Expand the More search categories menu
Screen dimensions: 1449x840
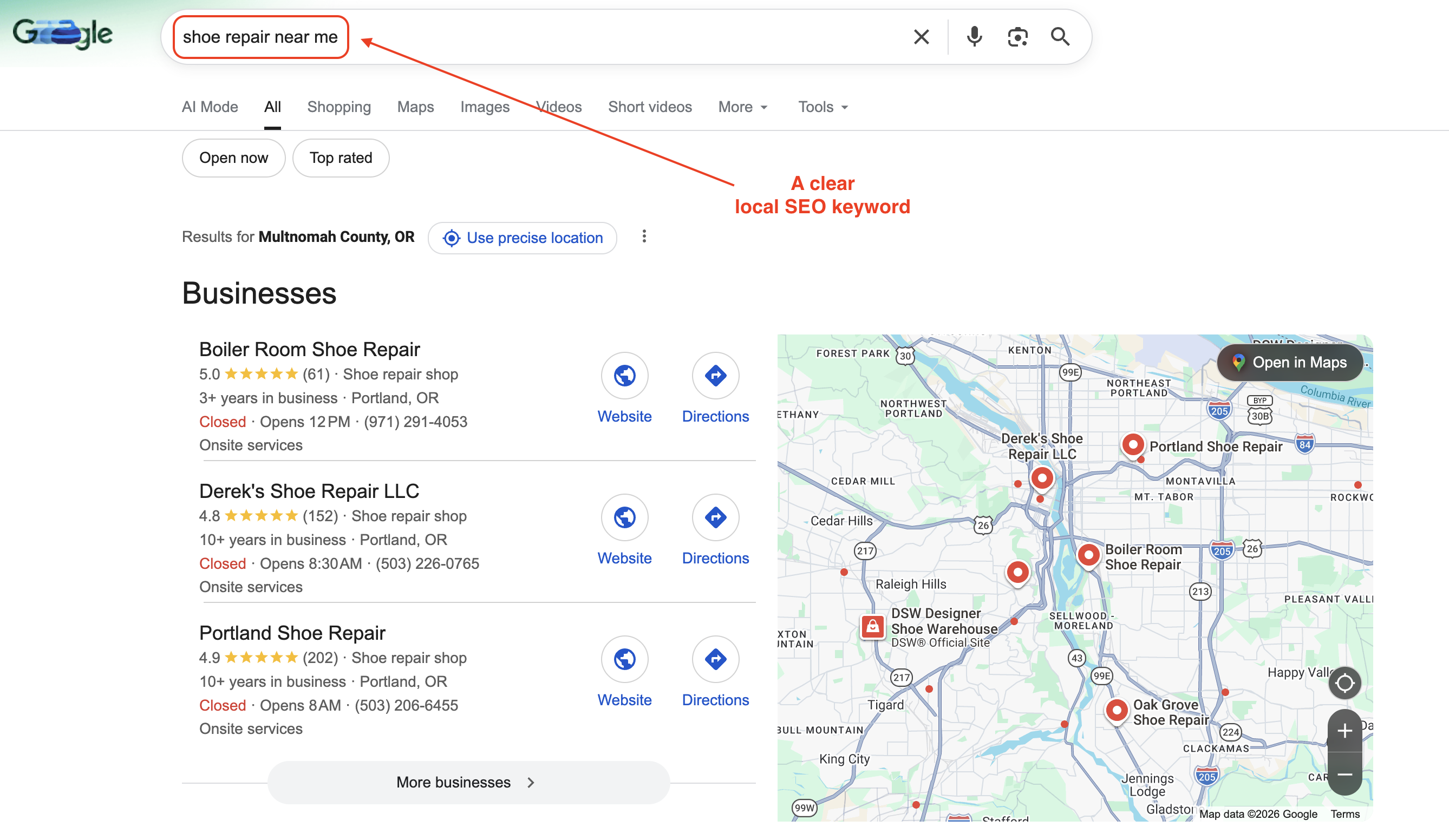[742, 107]
